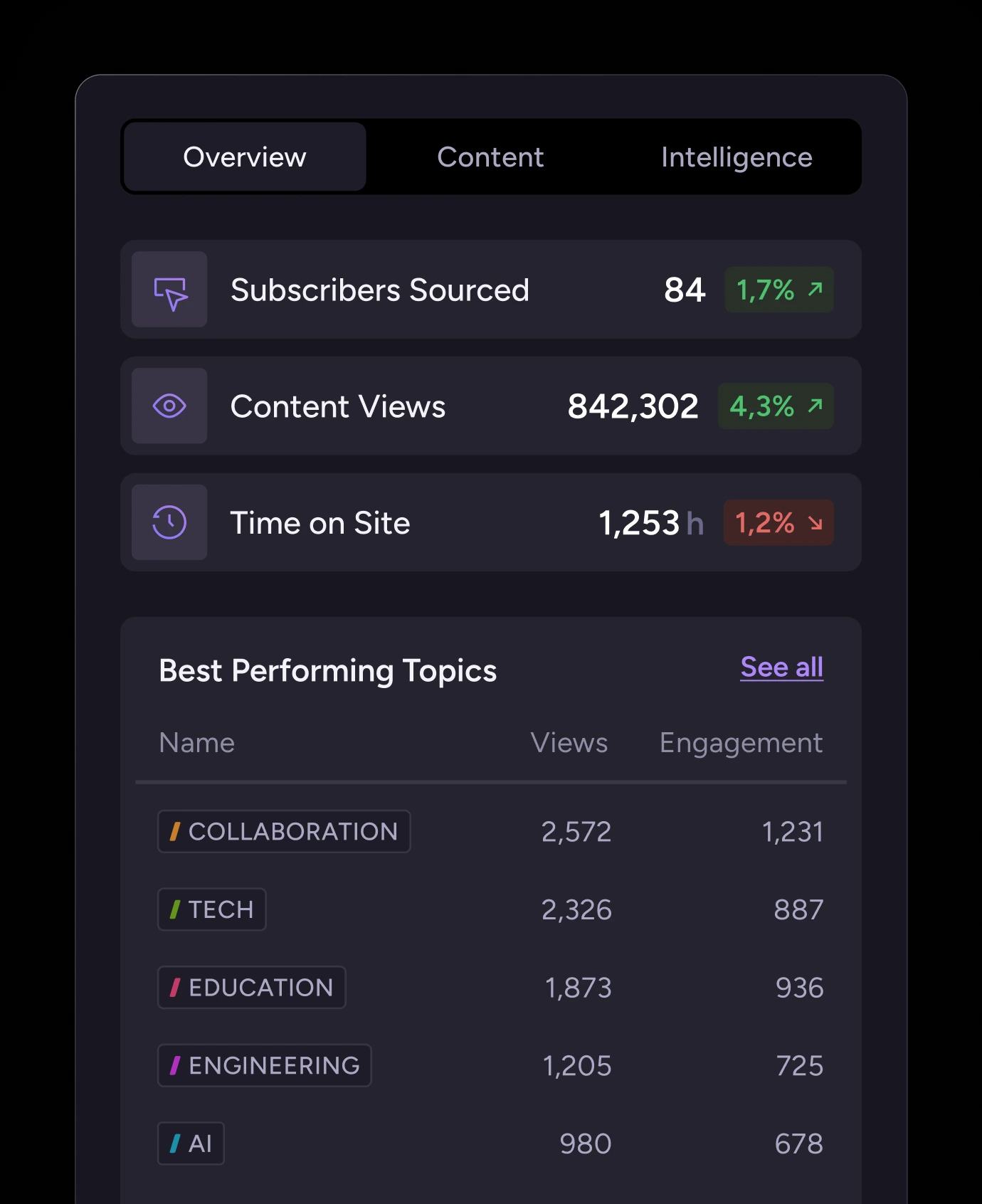Switch to the Overview tab
Image resolution: width=982 pixels, height=1204 pixels.
pyautogui.click(x=245, y=157)
